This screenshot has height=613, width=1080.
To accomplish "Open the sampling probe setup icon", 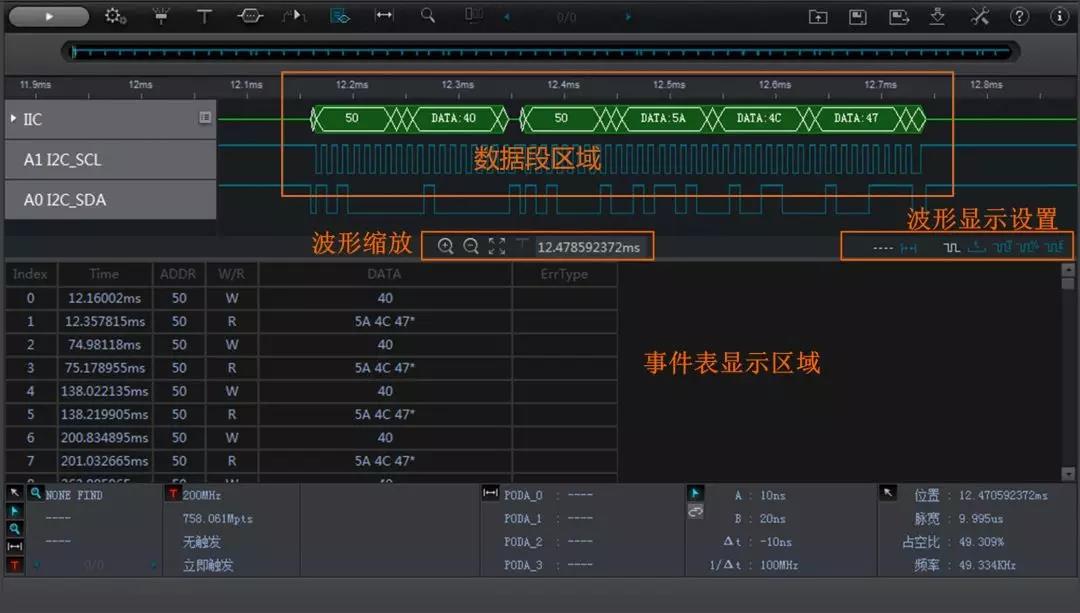I will pyautogui.click(x=161, y=17).
